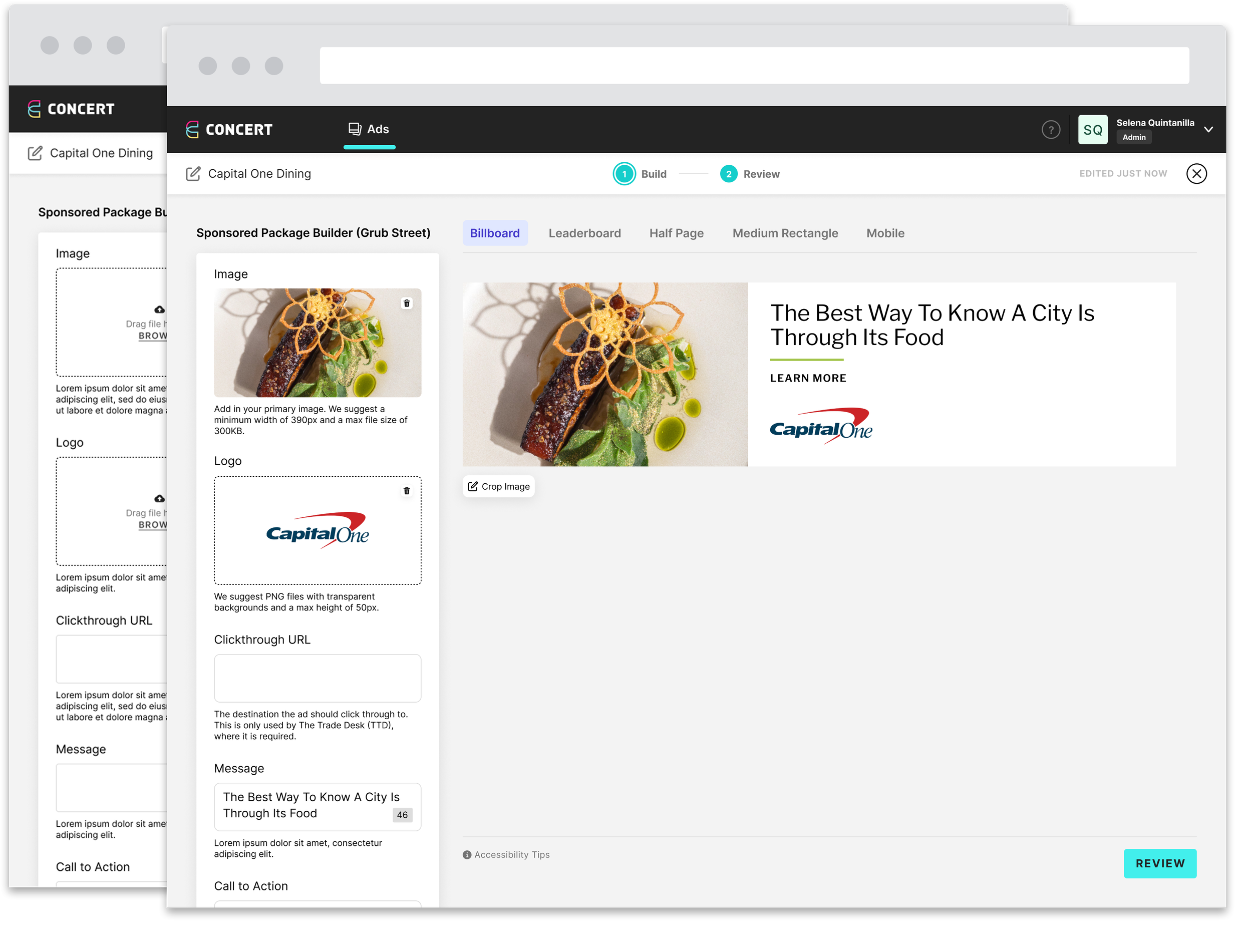
Task: Open the Ads navigation tab
Action: pyautogui.click(x=369, y=129)
